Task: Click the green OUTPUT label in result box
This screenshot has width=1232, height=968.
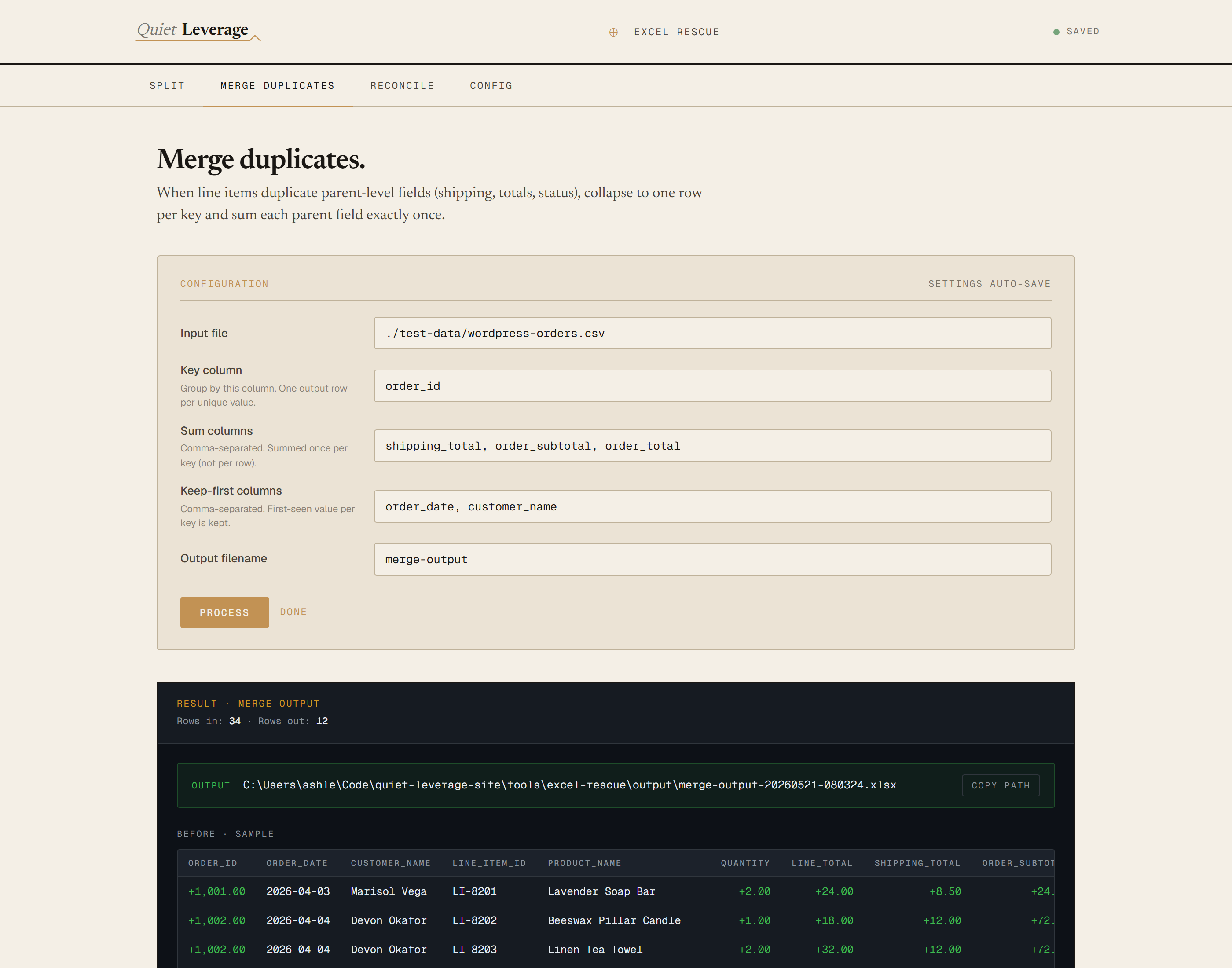Action: pos(211,785)
